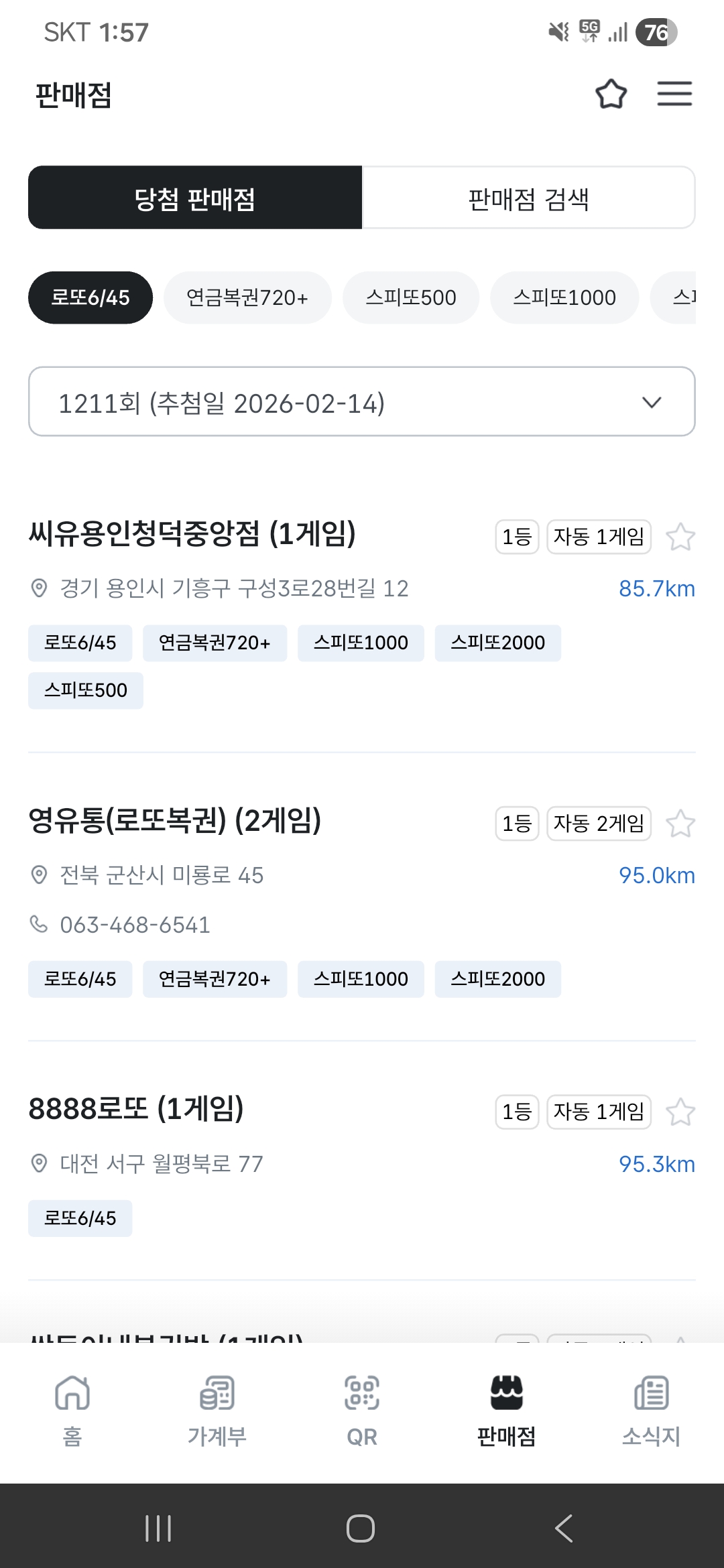The height and width of the screenshot is (1568, 724).
Task: Choose the 스피또500 filter chip
Action: 410,298
